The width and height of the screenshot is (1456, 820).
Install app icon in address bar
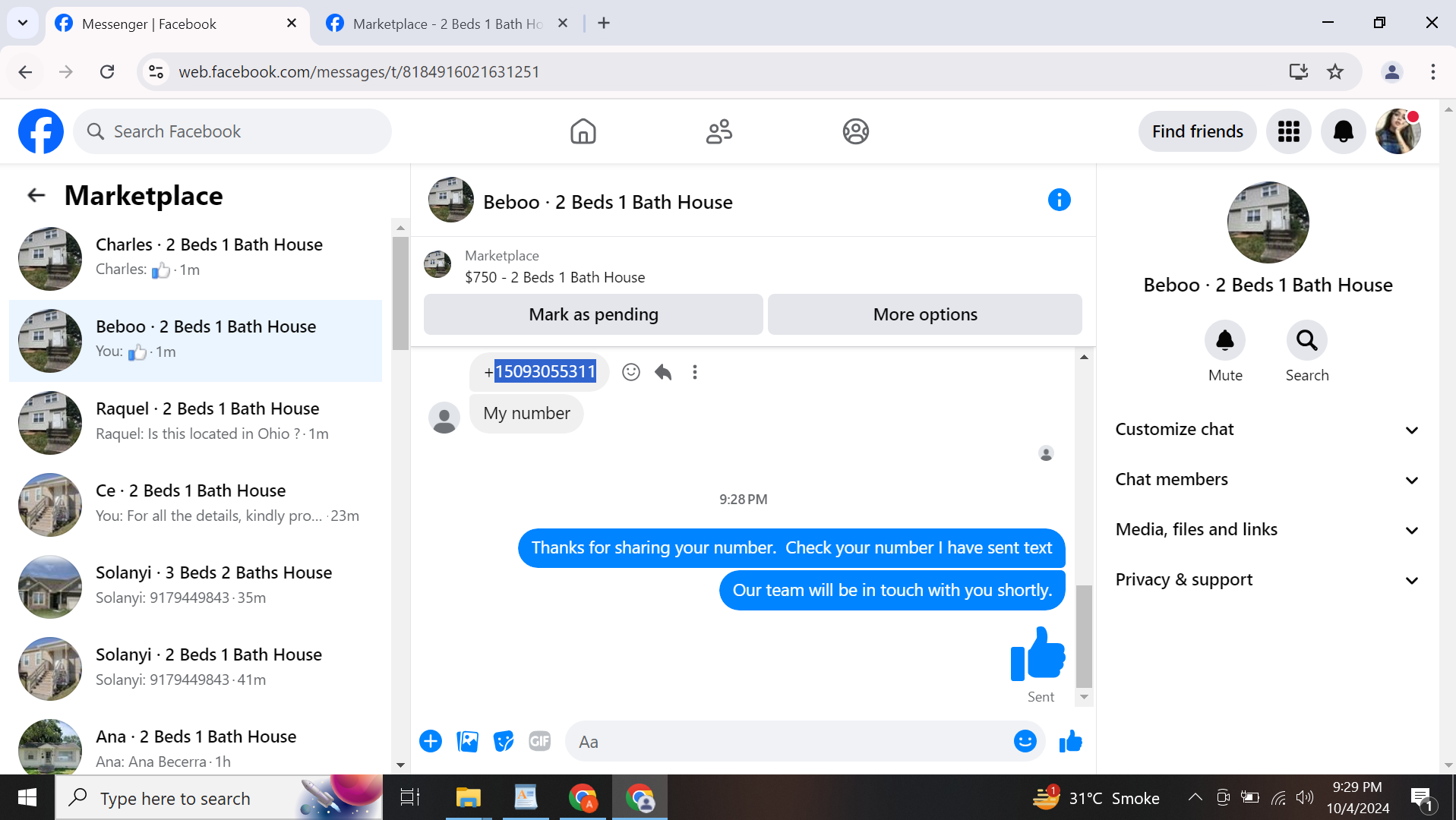(x=1298, y=71)
